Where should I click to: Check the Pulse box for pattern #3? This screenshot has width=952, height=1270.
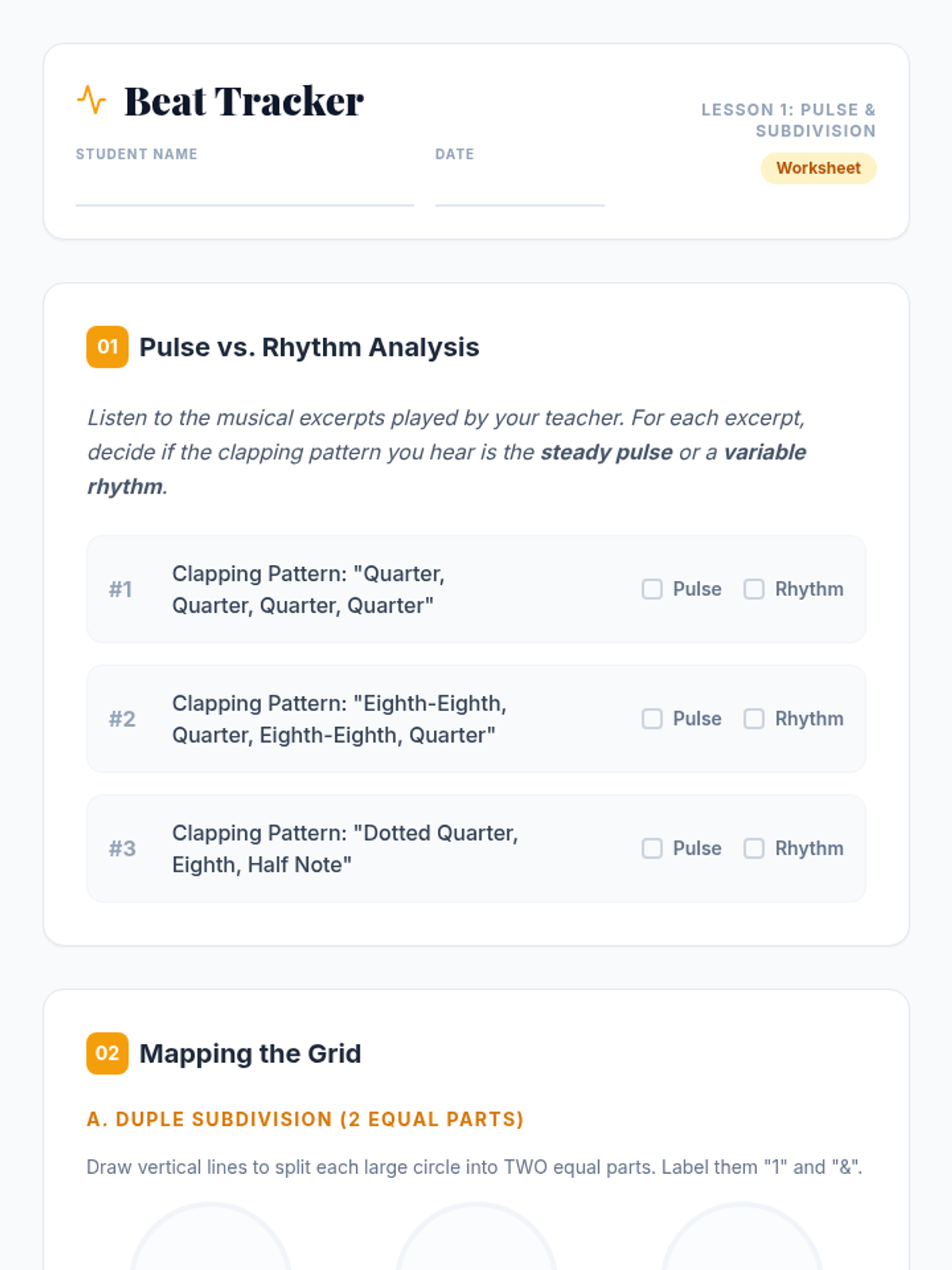[652, 849]
